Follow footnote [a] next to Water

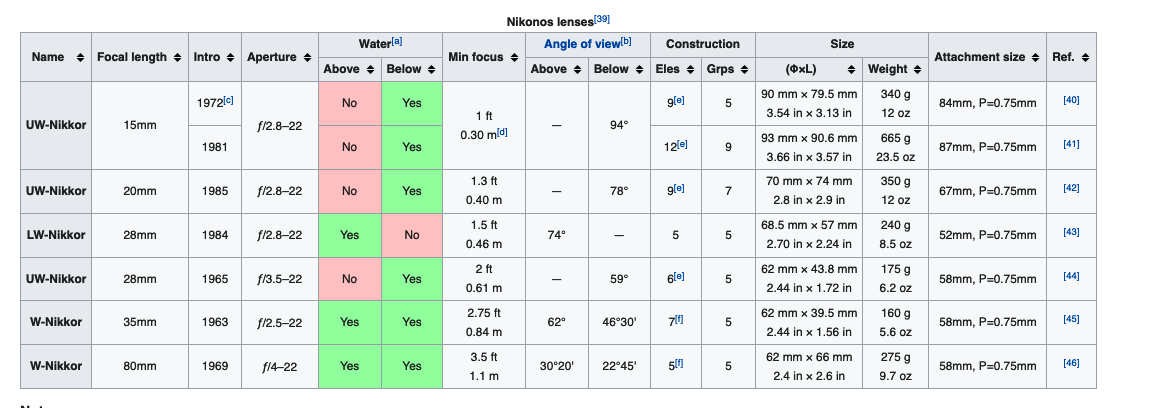[396, 41]
